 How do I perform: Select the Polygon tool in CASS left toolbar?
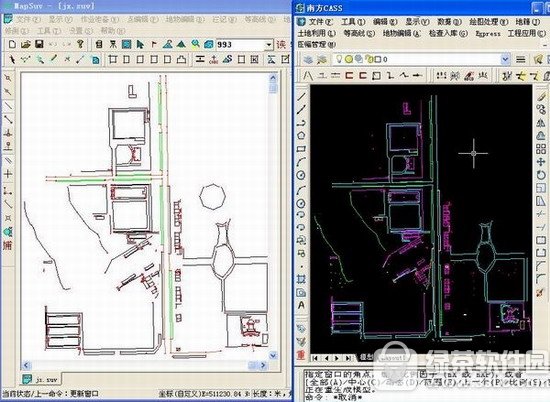click(x=301, y=135)
